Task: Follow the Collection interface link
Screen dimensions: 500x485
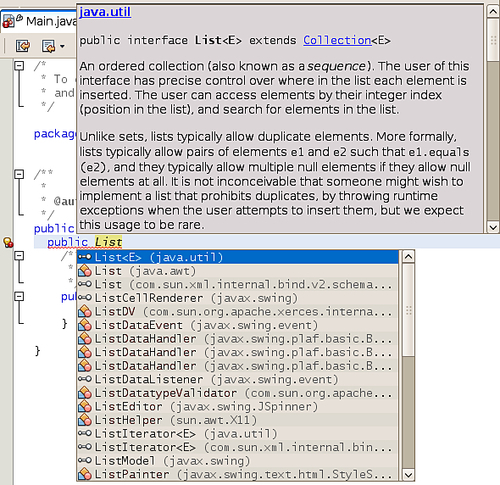Action: (x=337, y=40)
